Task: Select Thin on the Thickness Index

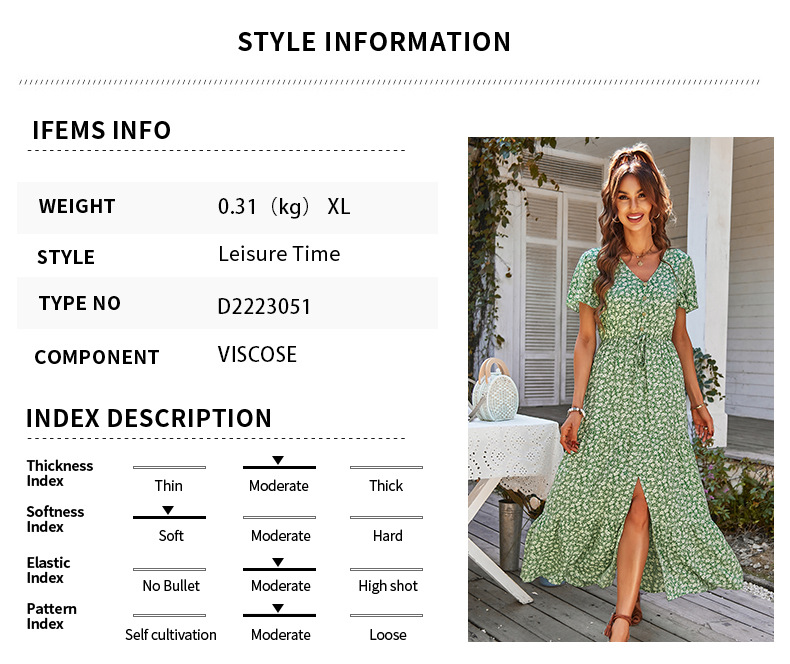Action: click(x=169, y=486)
